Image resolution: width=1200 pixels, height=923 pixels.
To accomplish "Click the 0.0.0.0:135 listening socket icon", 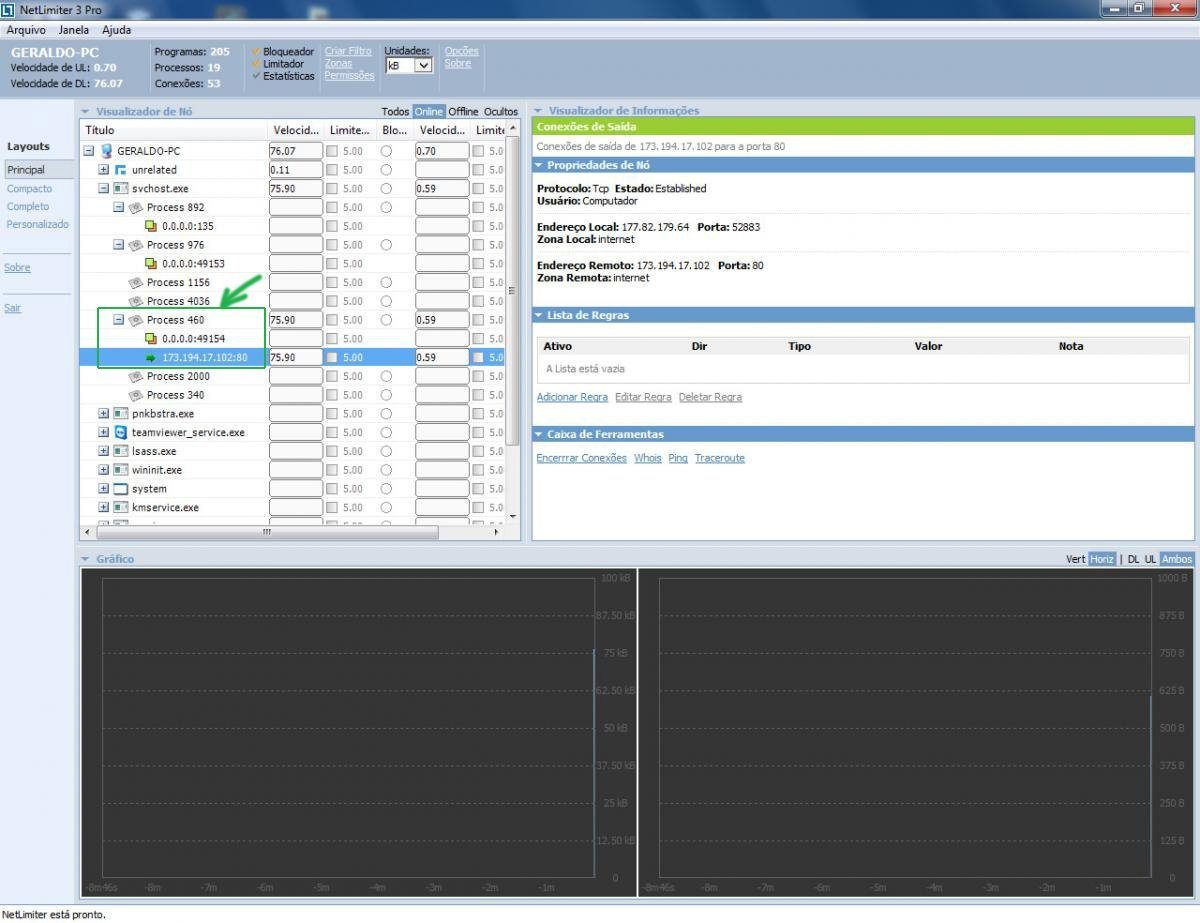I will 151,226.
